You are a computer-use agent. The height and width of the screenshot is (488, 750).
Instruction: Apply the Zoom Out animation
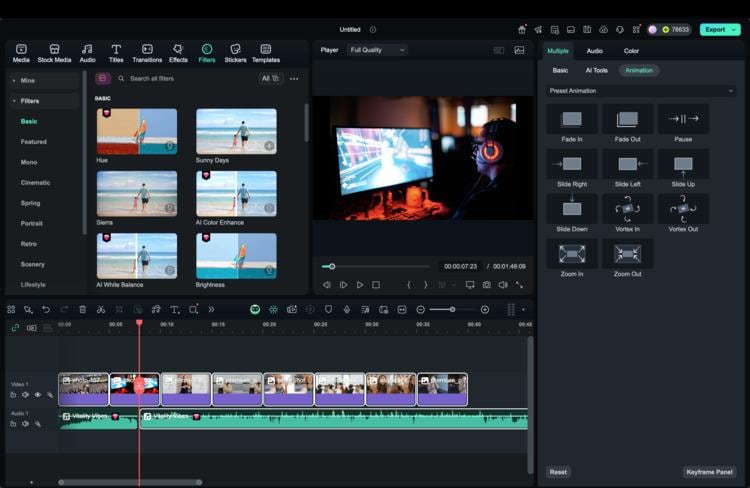[627, 254]
